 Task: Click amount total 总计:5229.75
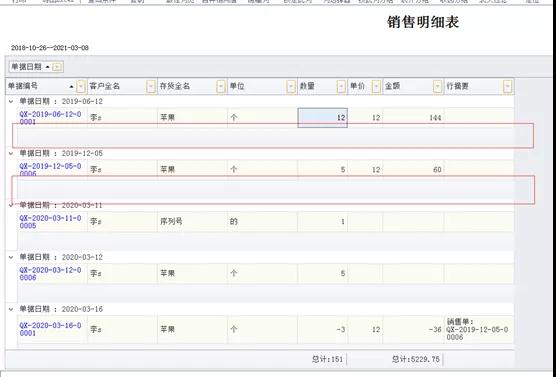(x=416, y=359)
